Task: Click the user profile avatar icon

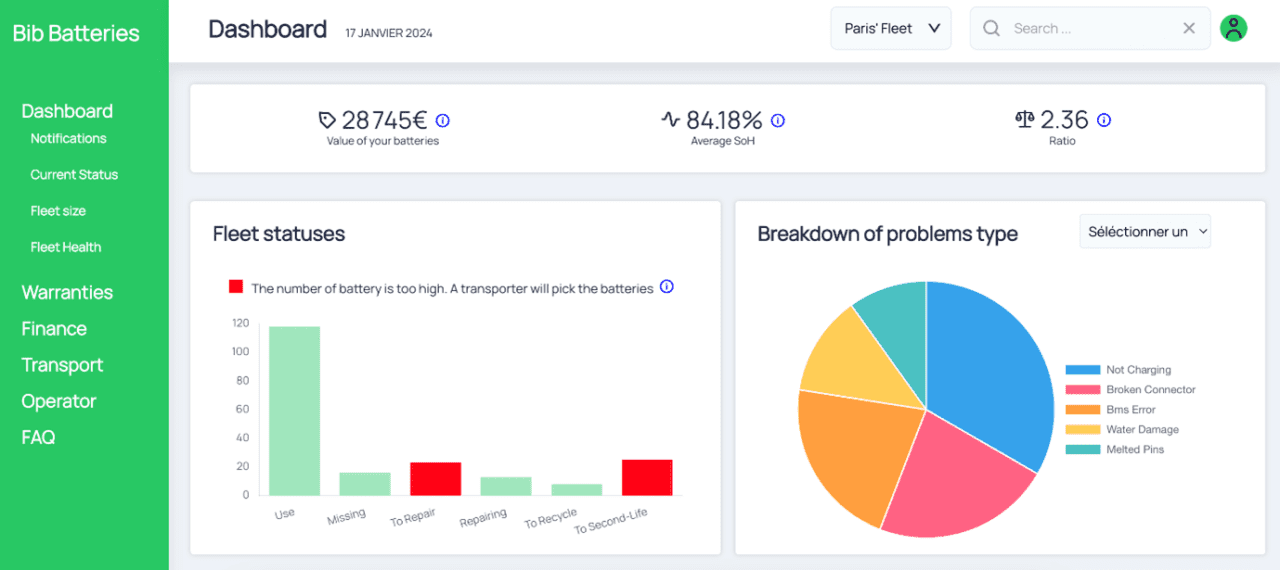Action: 1234,28
